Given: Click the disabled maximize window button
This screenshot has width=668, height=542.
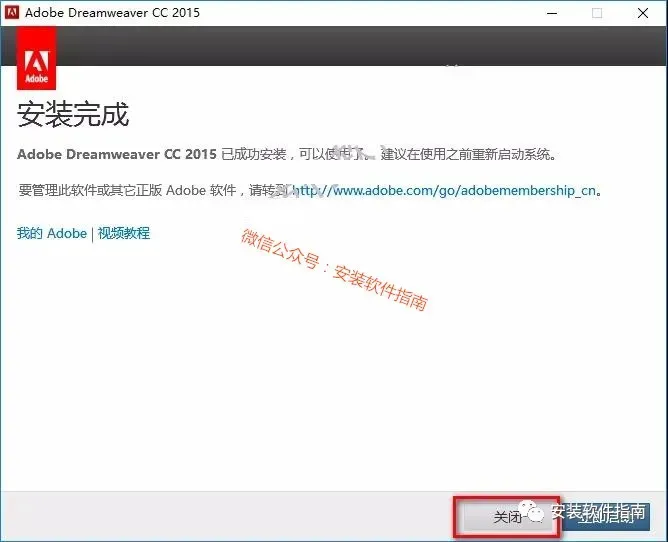Looking at the screenshot, I should point(597,13).
